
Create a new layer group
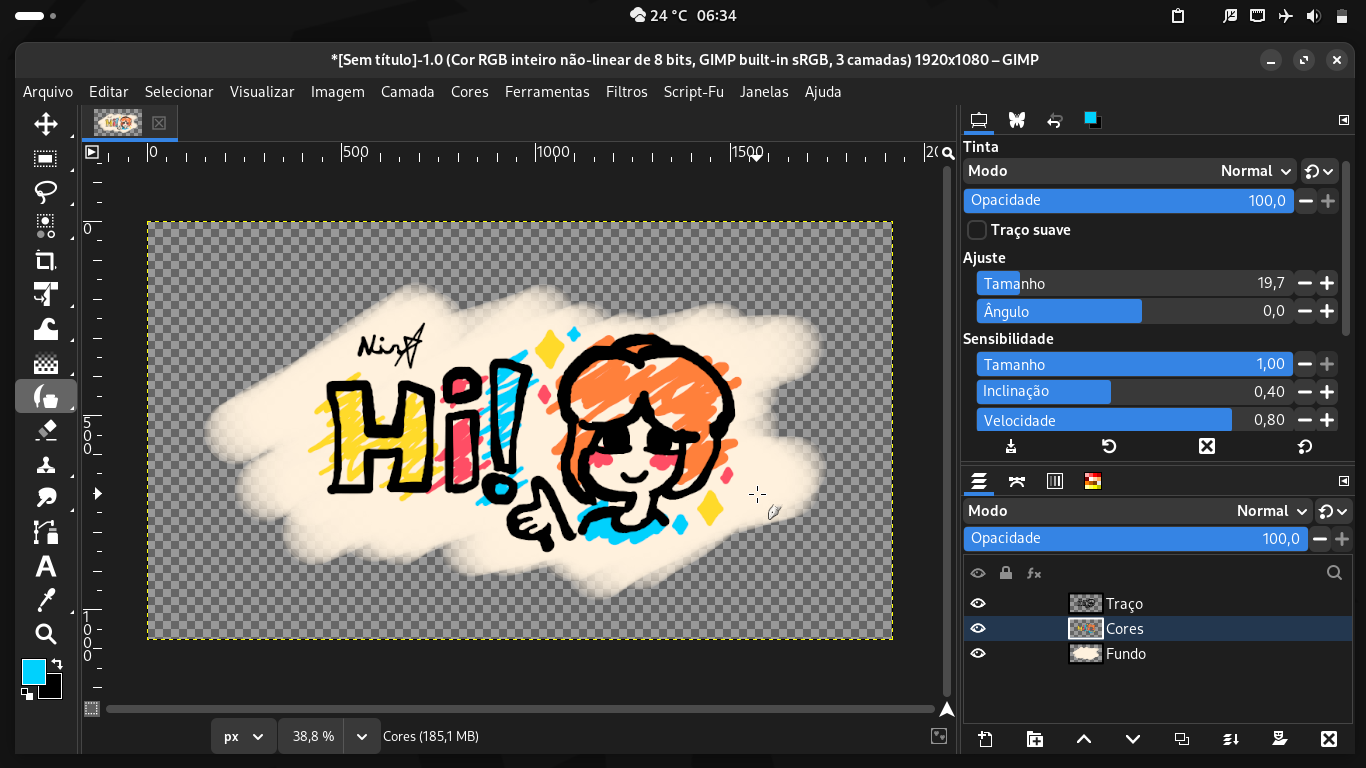1035,739
